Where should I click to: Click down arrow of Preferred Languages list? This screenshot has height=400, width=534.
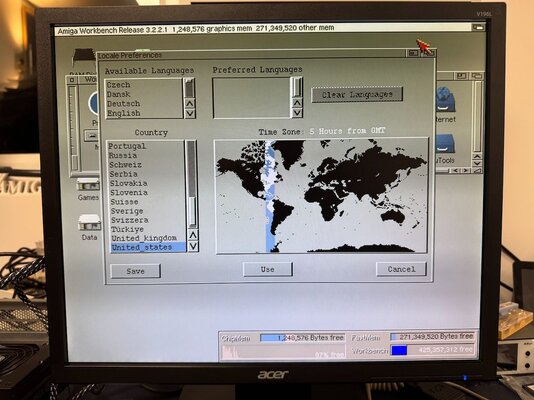point(297,113)
